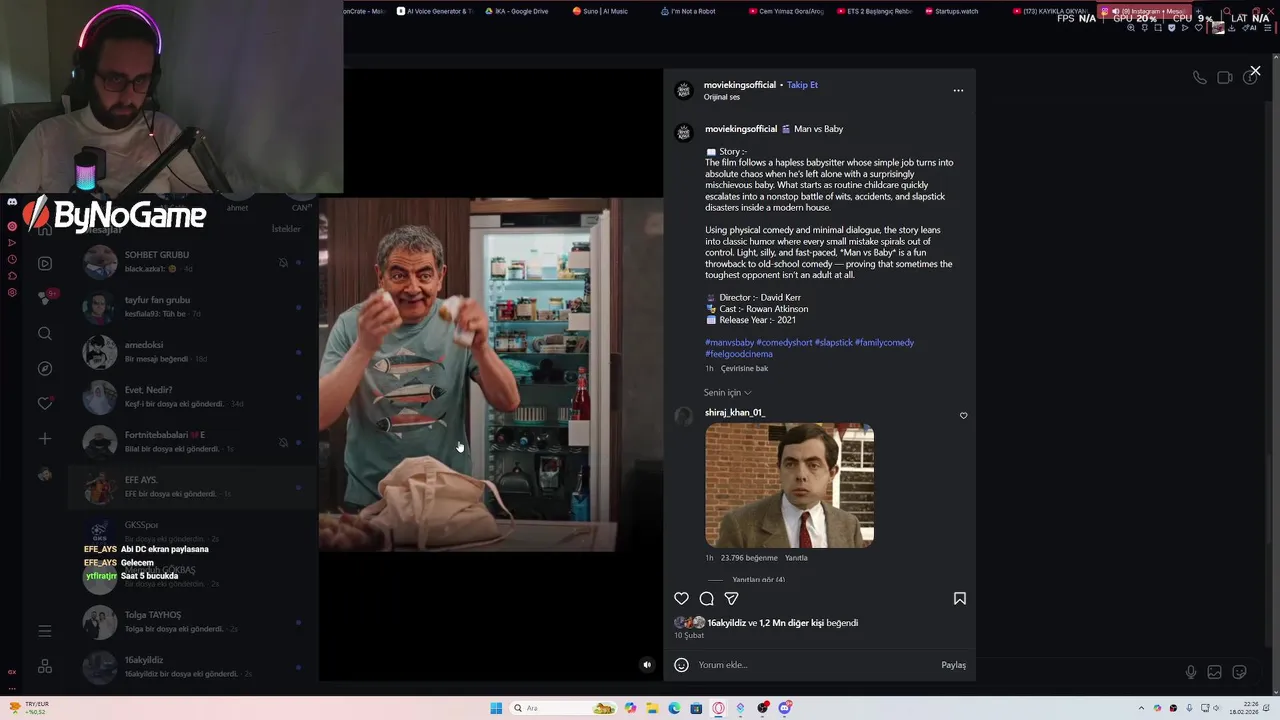Open Fortnitebabalari conversation
Screen dimensions: 1280x720
[192, 442]
